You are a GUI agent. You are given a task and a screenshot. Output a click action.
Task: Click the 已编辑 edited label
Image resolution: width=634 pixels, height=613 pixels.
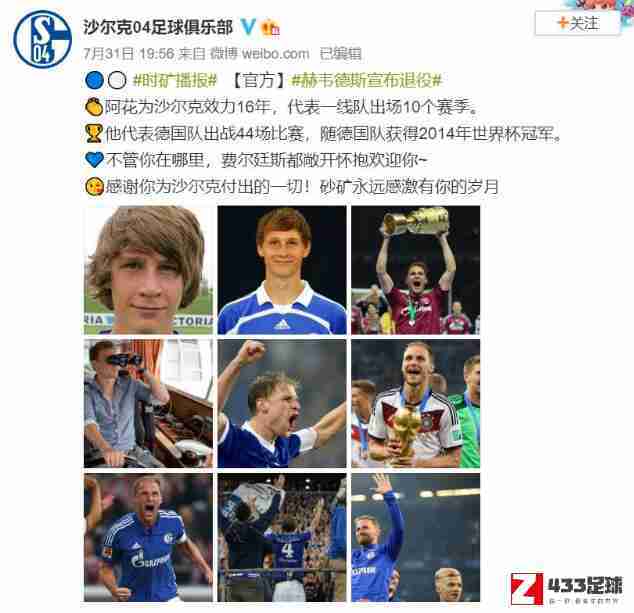[340, 54]
